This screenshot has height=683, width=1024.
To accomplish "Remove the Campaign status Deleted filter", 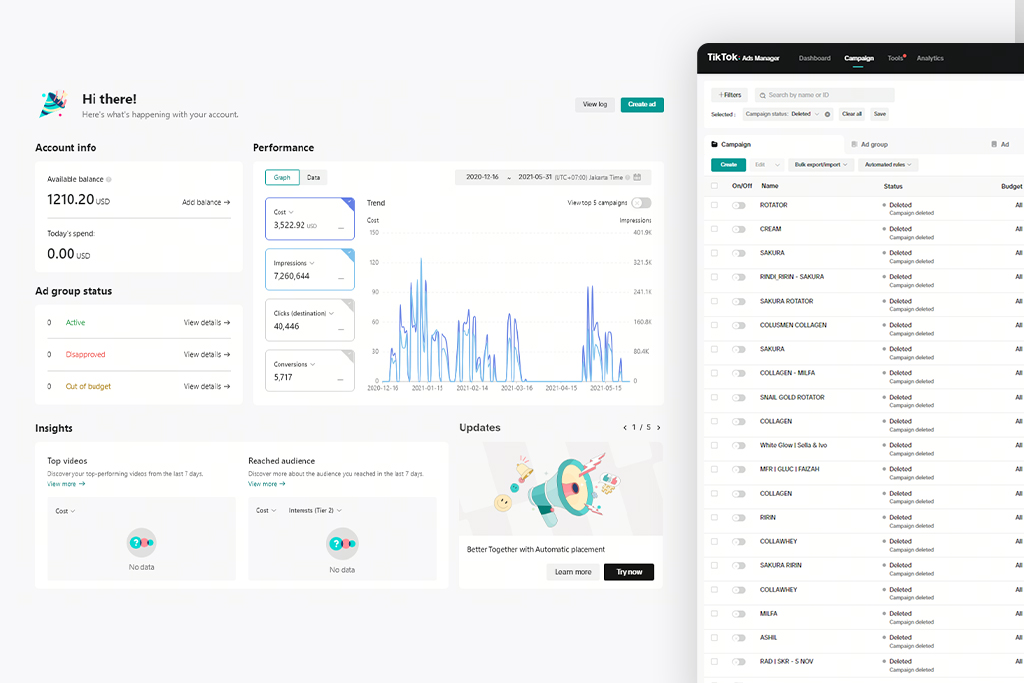I will point(827,114).
